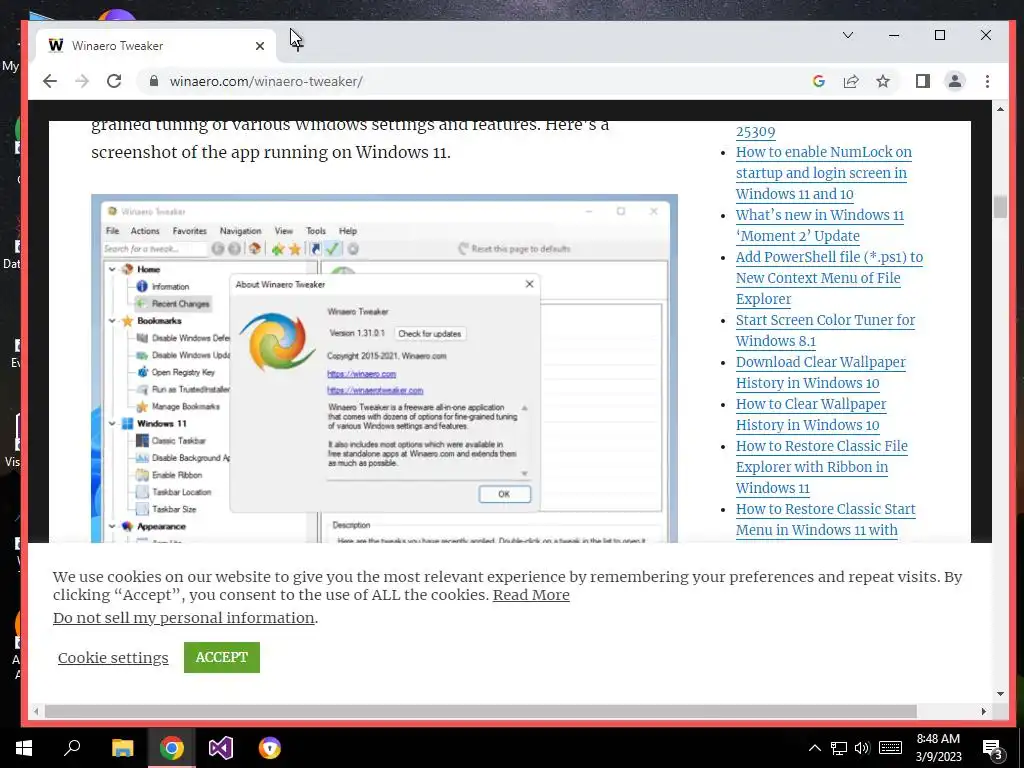Open Restore Classic File Explorer link
Viewport: 1024px width, 768px height.
click(x=822, y=467)
